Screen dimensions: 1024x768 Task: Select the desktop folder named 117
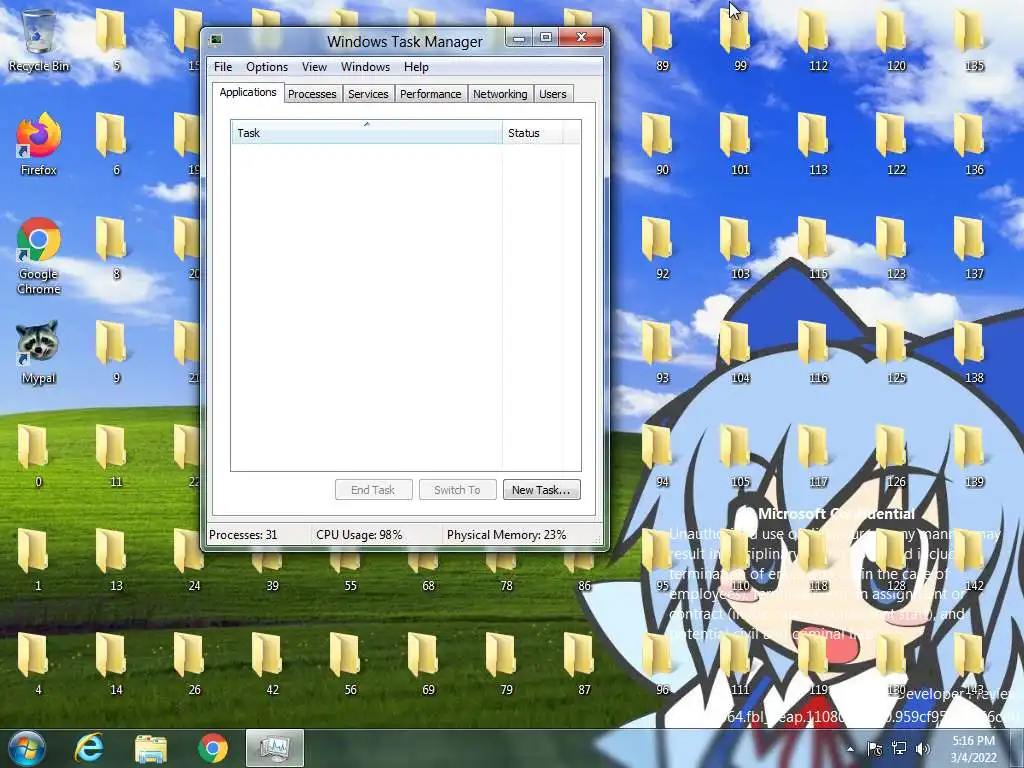point(818,456)
